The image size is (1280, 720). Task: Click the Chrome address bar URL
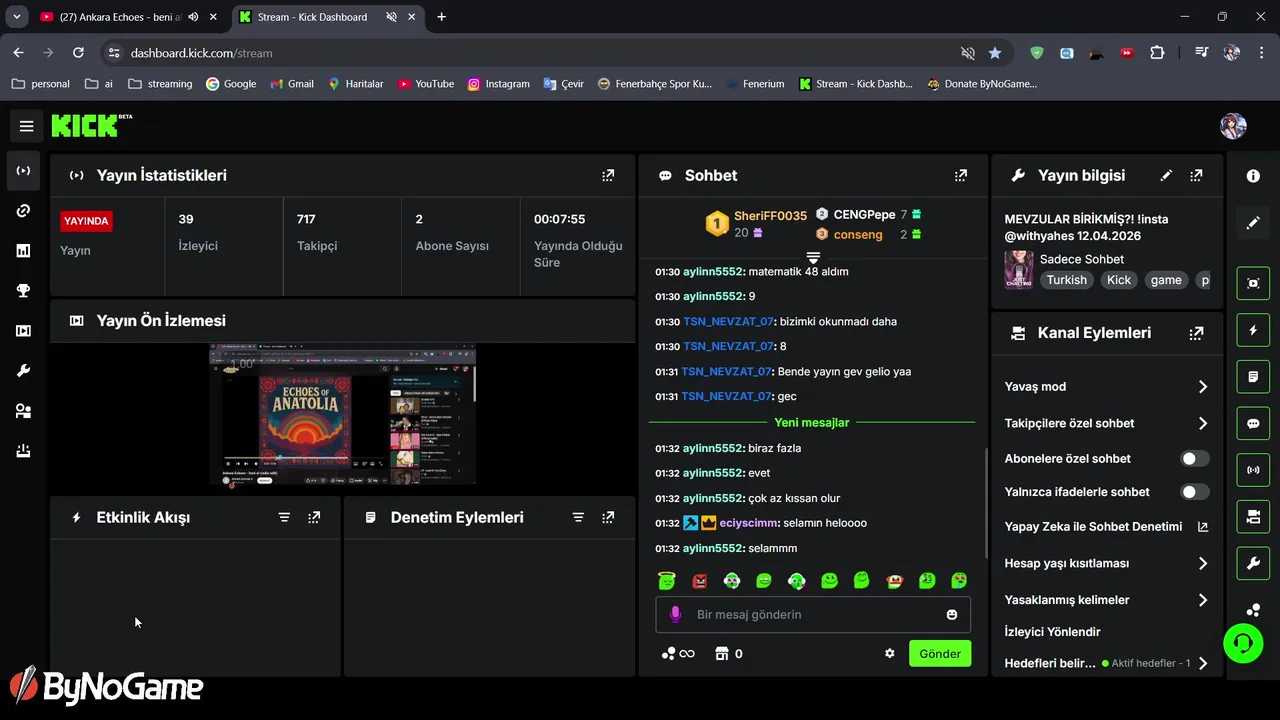[x=201, y=53]
